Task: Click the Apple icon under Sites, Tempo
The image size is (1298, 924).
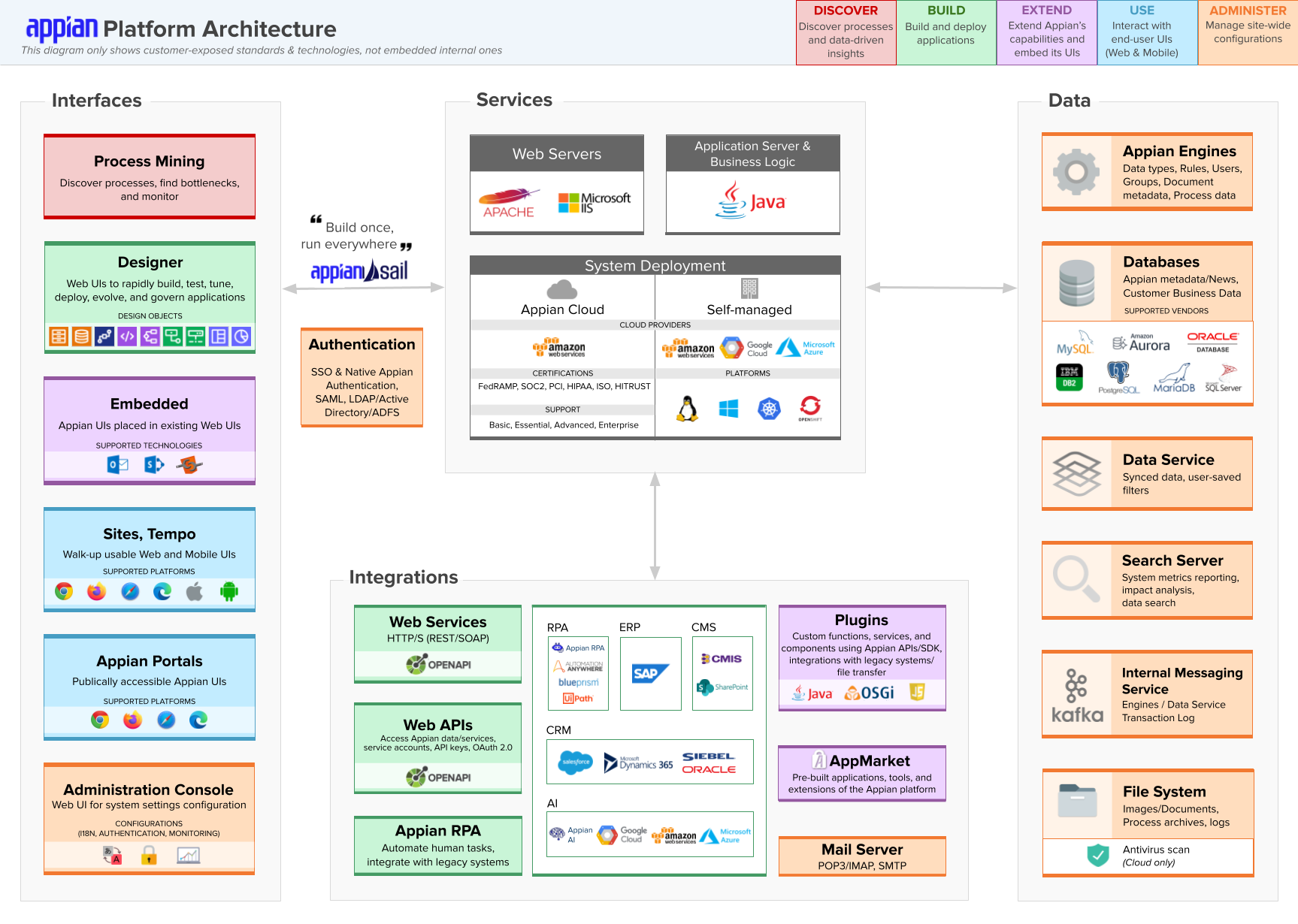Action: 195,591
